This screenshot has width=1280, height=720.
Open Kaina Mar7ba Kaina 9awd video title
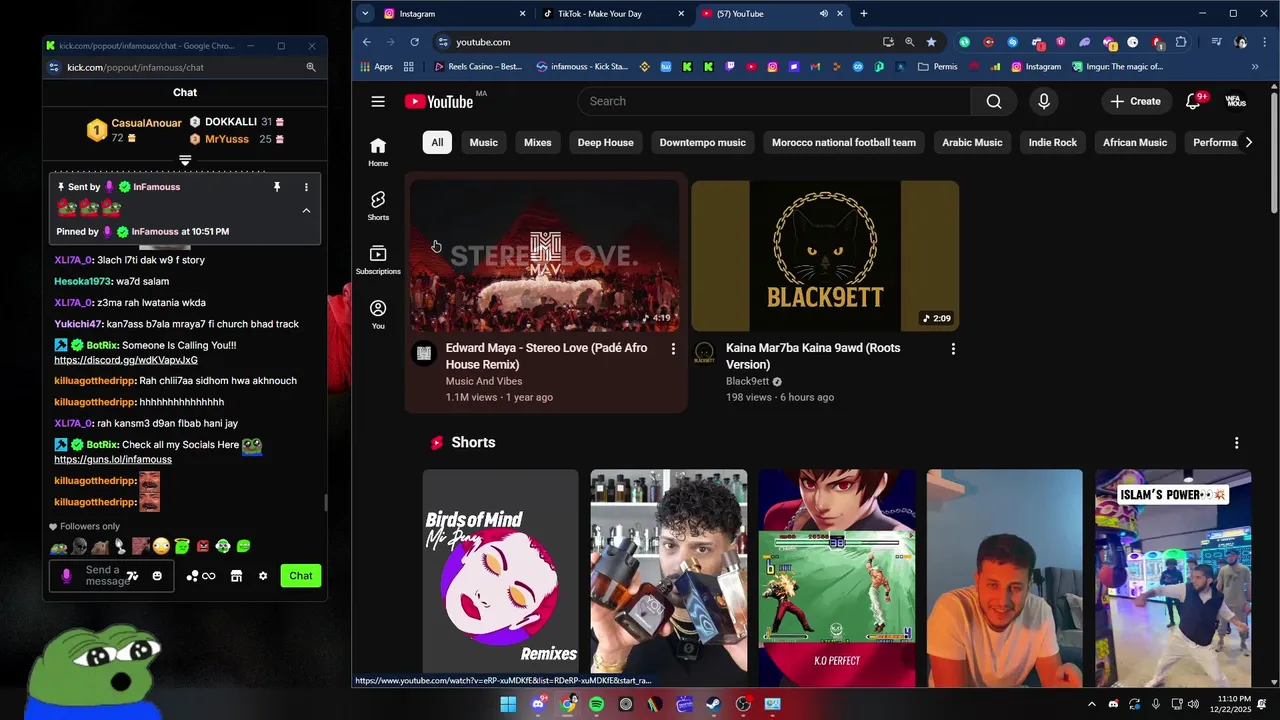(813, 356)
